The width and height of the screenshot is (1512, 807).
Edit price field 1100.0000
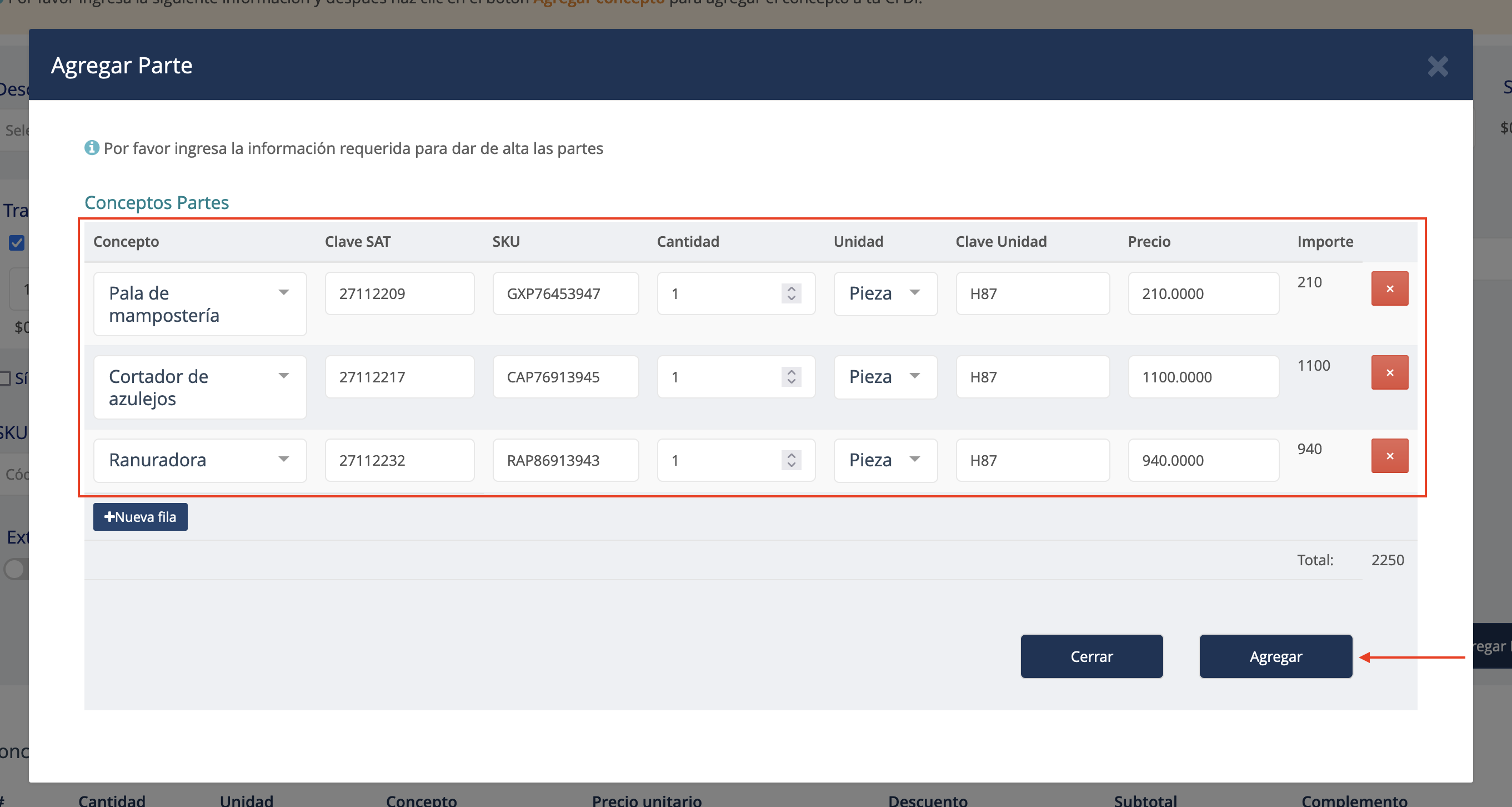point(1203,376)
